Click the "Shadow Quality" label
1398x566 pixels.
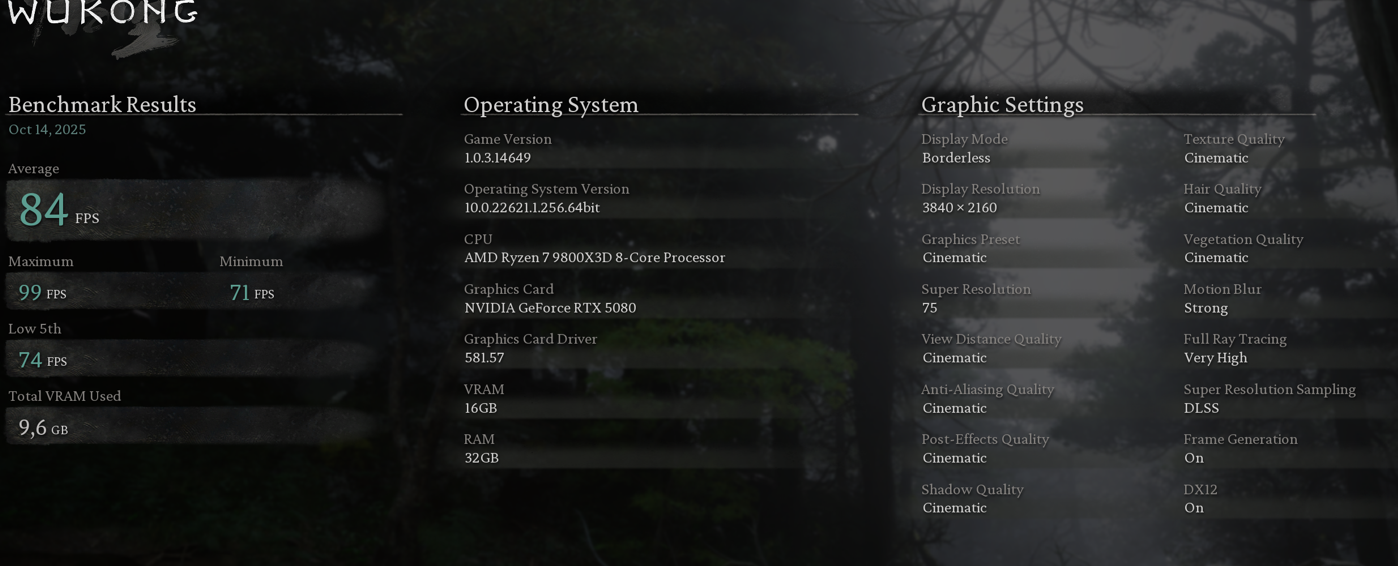972,489
